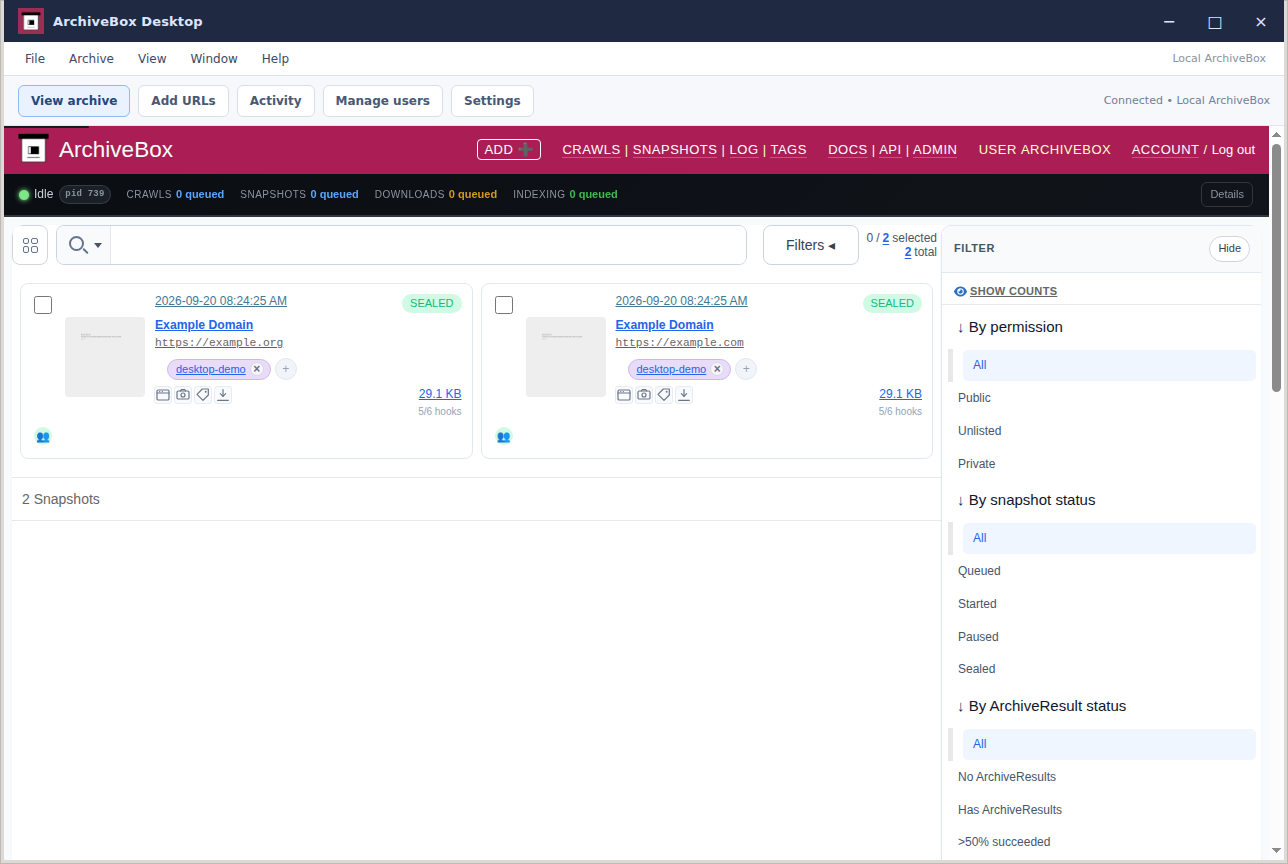Viewport: 1288px width, 864px height.
Task: Toggle the Show Counts eye option
Action: coord(1005,291)
